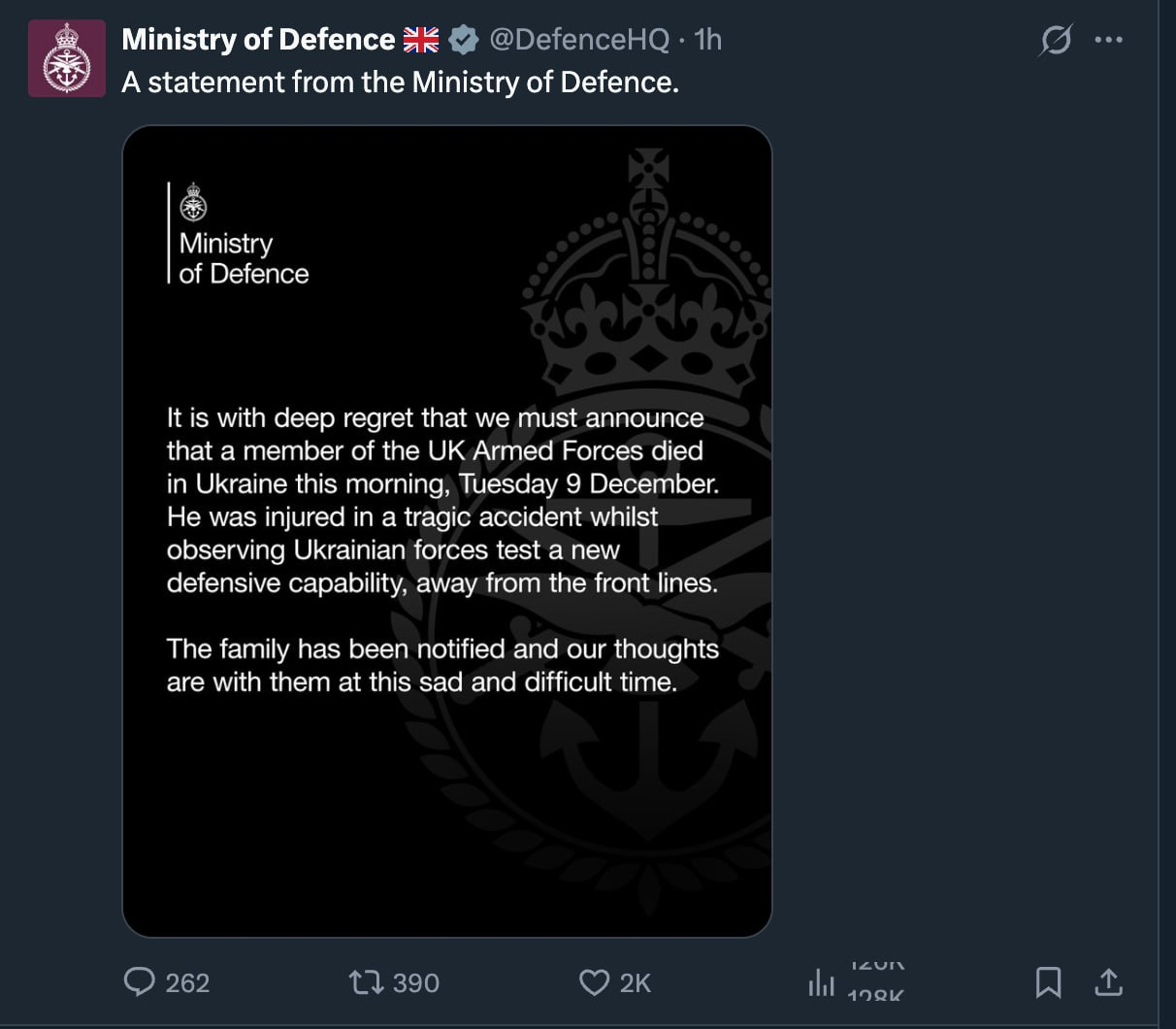Like the post with the heart icon

pos(594,982)
